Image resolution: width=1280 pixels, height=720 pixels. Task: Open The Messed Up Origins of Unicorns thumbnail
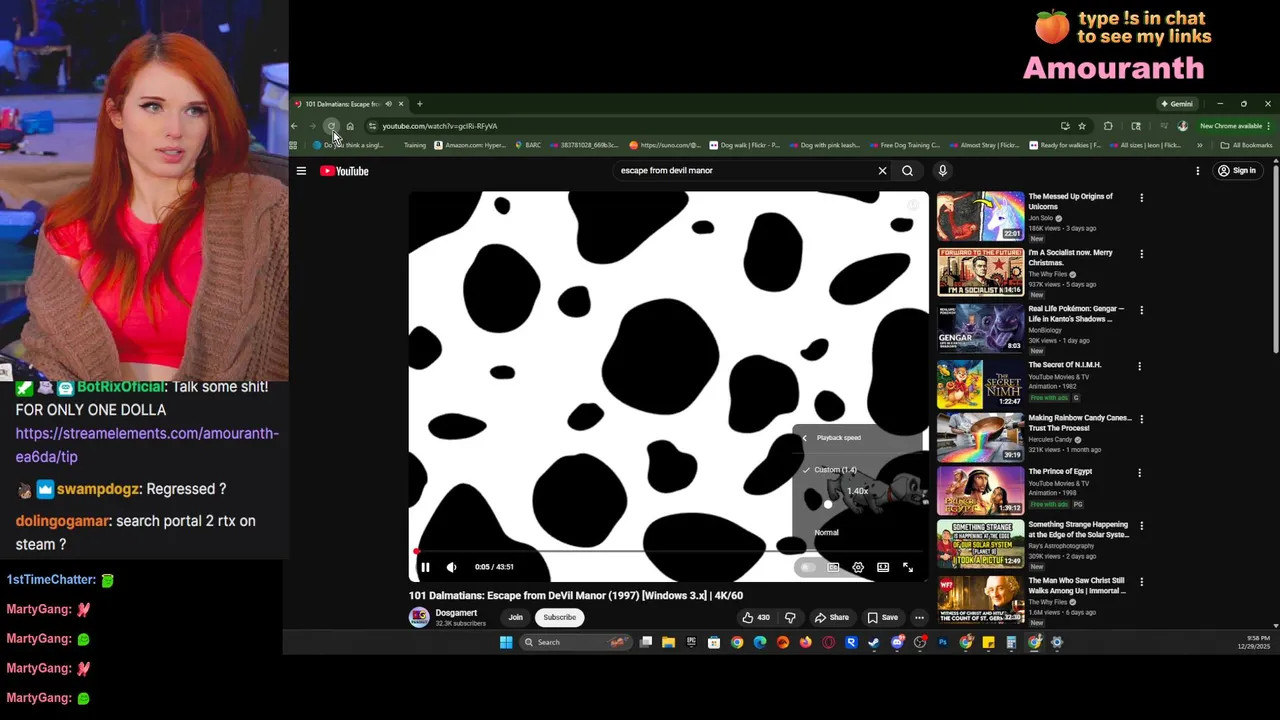tap(980, 216)
